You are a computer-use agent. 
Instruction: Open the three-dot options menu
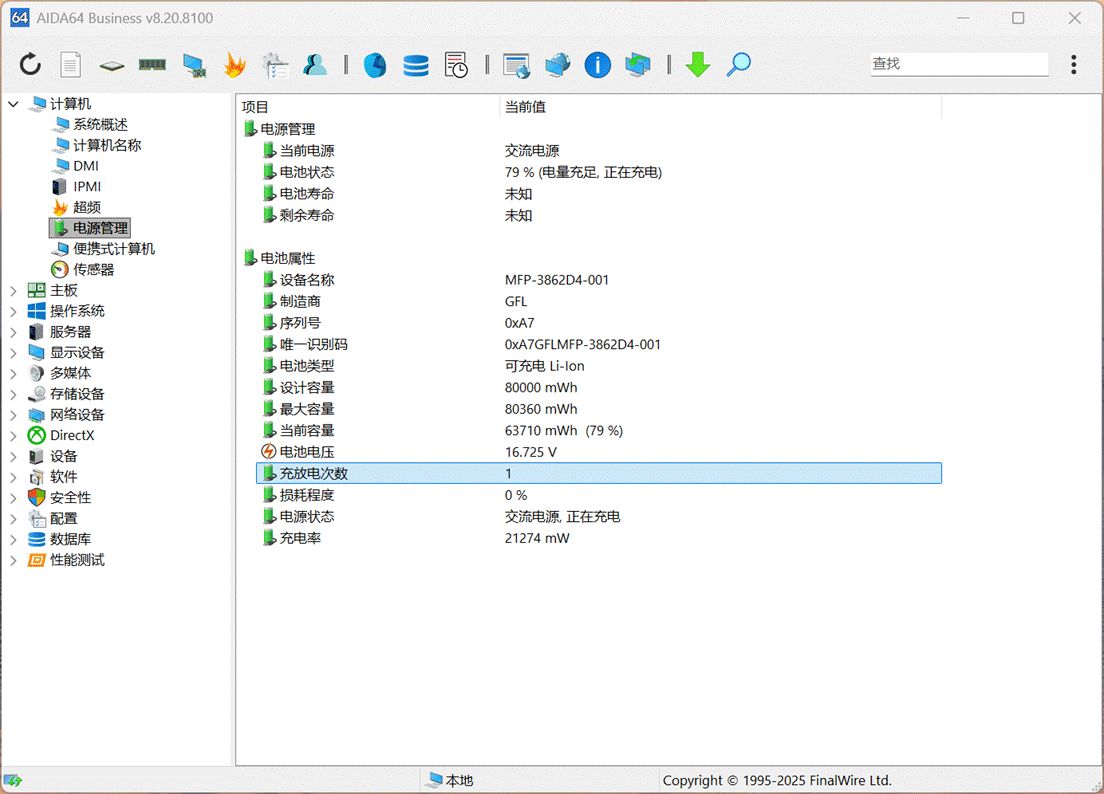coord(1074,65)
